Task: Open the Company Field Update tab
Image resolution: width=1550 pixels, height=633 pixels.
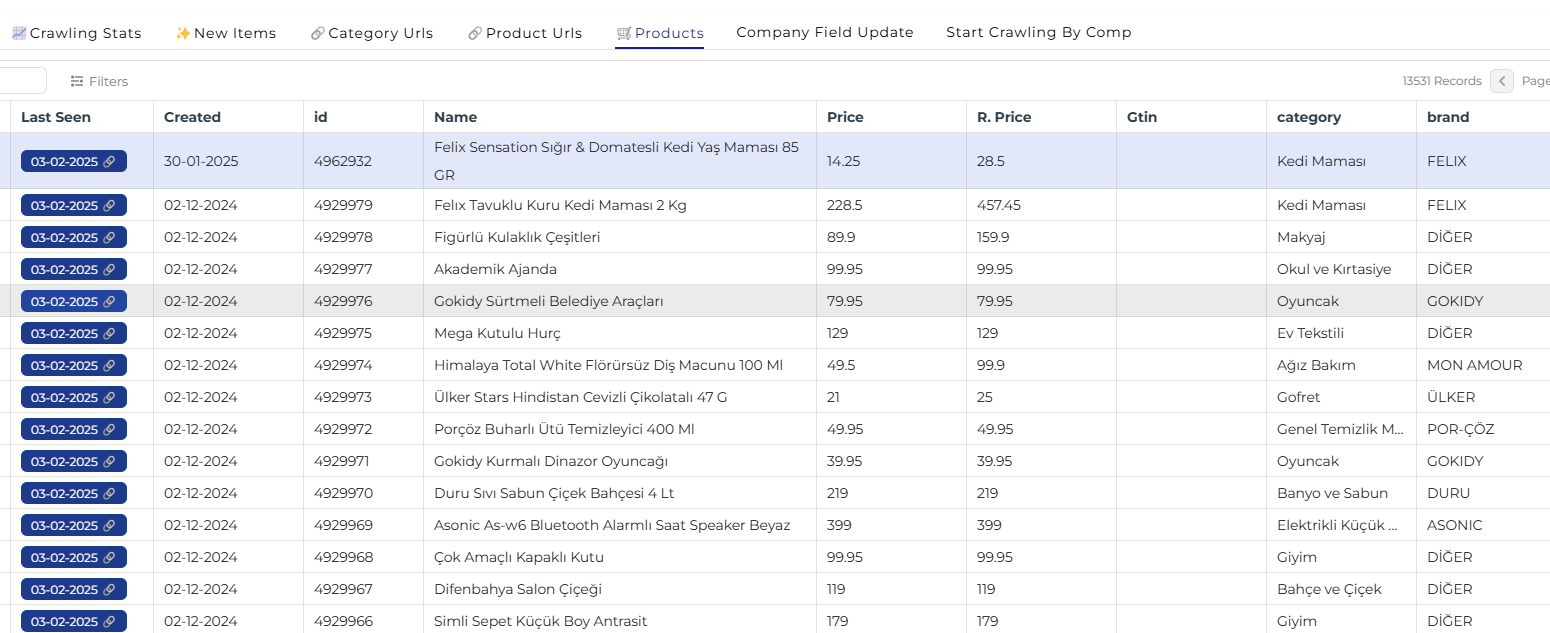Action: 825,32
